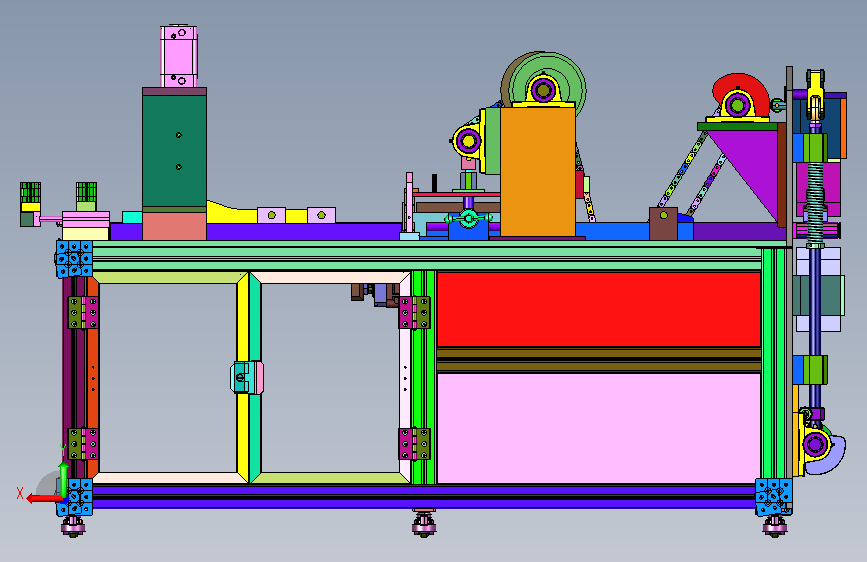The image size is (867, 562).
Task: Click the olive horizontal bar between panels
Action: pos(599,360)
